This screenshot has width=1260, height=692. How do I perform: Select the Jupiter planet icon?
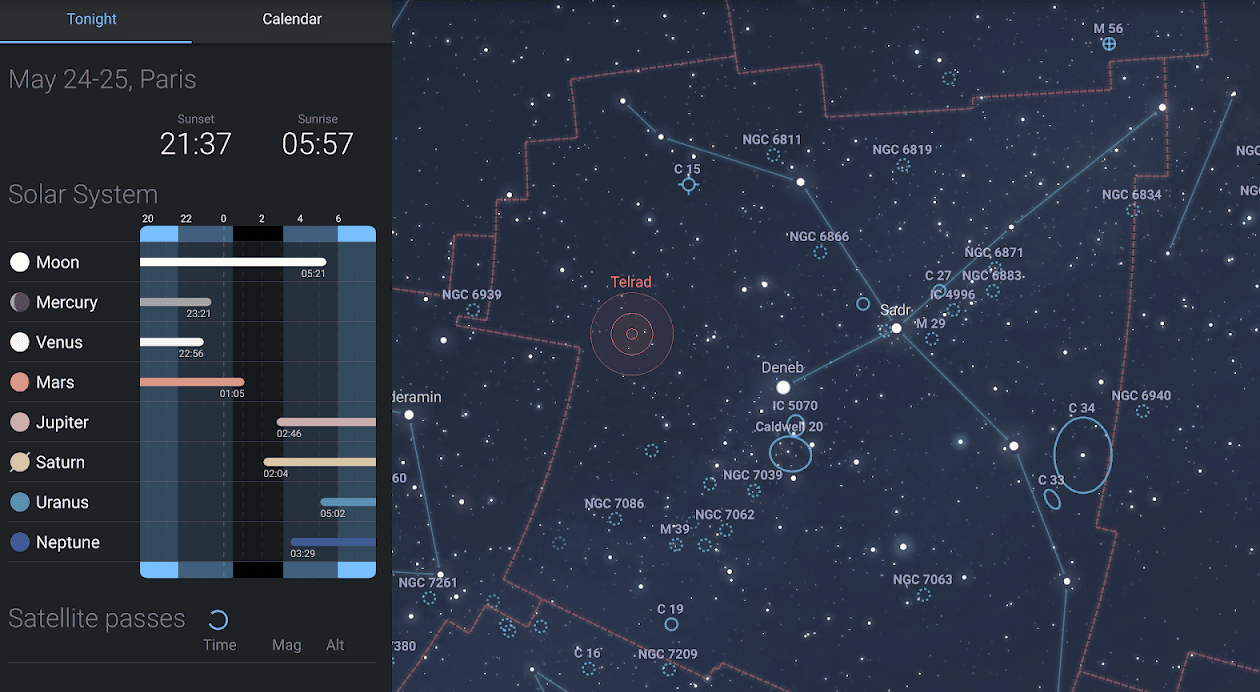click(19, 422)
